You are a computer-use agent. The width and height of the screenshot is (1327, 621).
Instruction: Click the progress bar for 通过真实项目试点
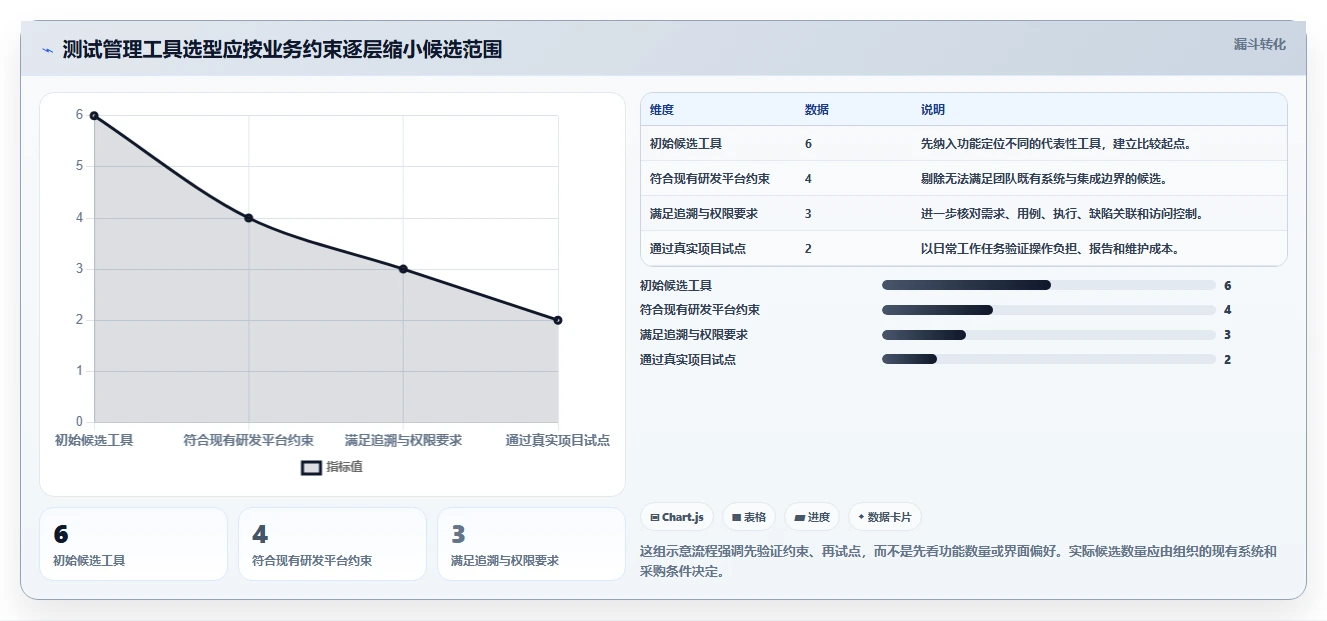click(1048, 359)
